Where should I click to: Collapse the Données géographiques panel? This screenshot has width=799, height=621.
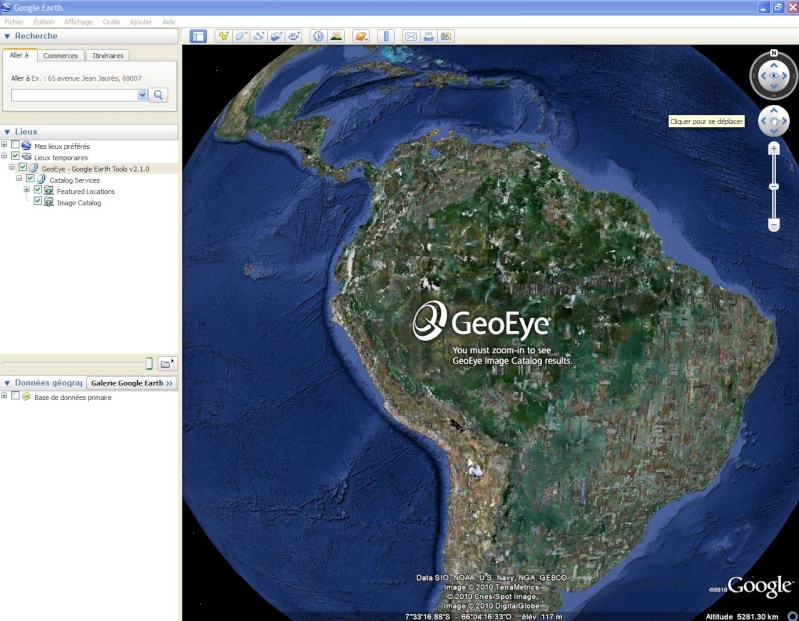click(7, 383)
